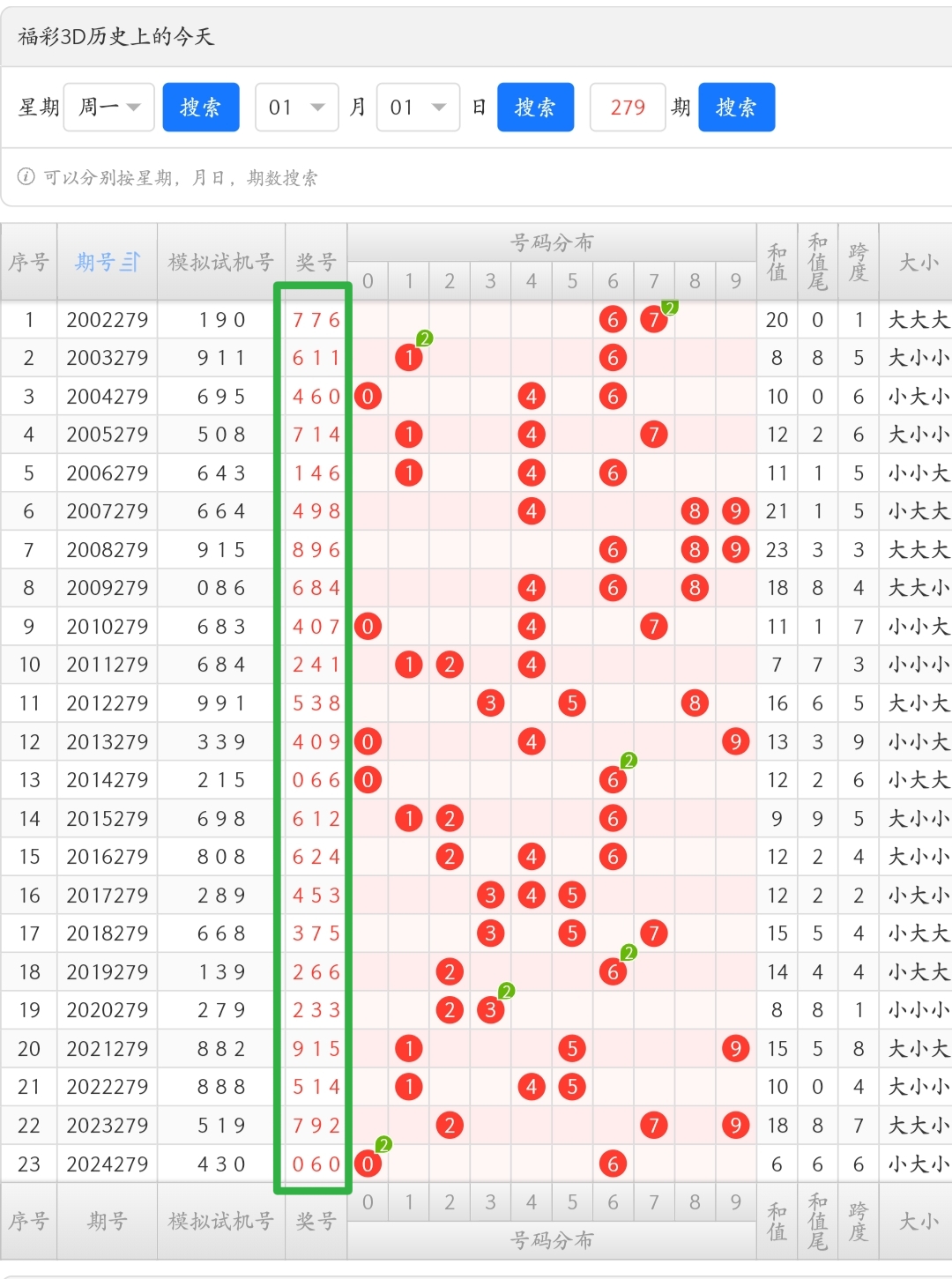The height and width of the screenshot is (1279, 952).
Task: Click test number 4 3 0
Action: (221, 1164)
